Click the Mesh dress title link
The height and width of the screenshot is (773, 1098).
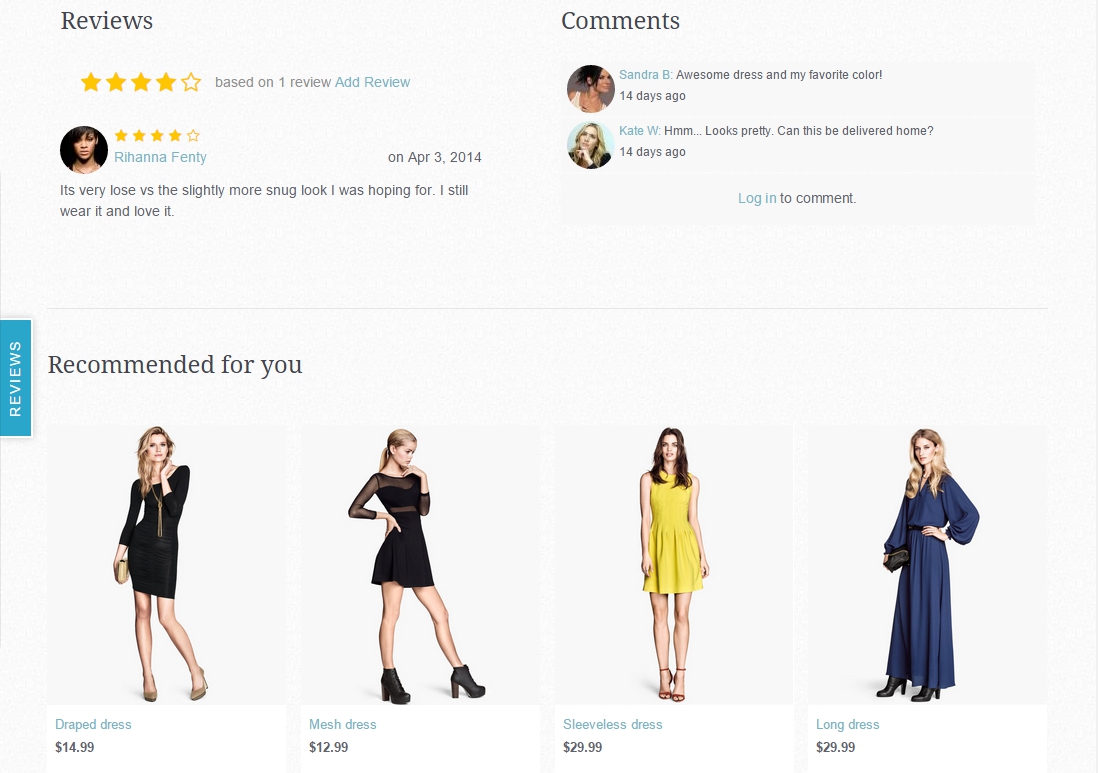click(342, 725)
